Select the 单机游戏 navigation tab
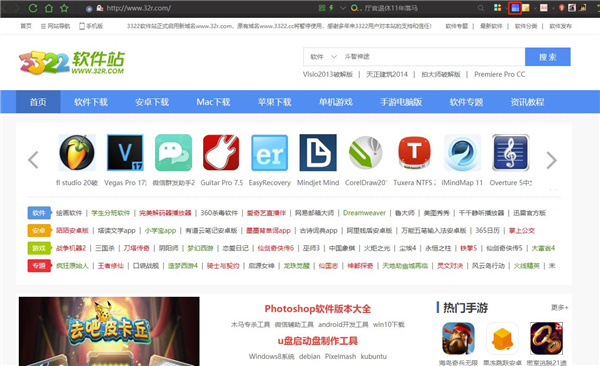The width and height of the screenshot is (600, 366). [x=336, y=102]
